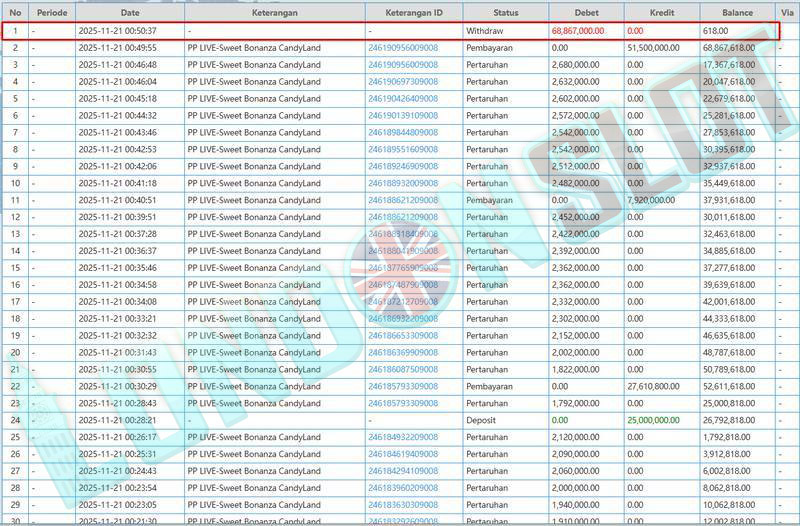Open the link 246184294109008
This screenshot has width=800, height=526.
tap(403, 471)
